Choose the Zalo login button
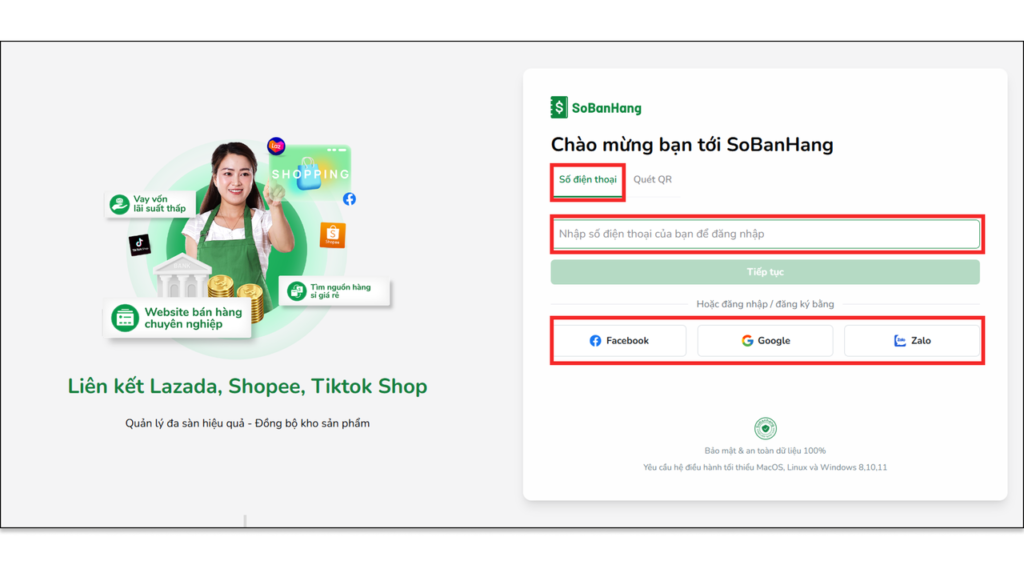The height and width of the screenshot is (569, 1024). [912, 341]
